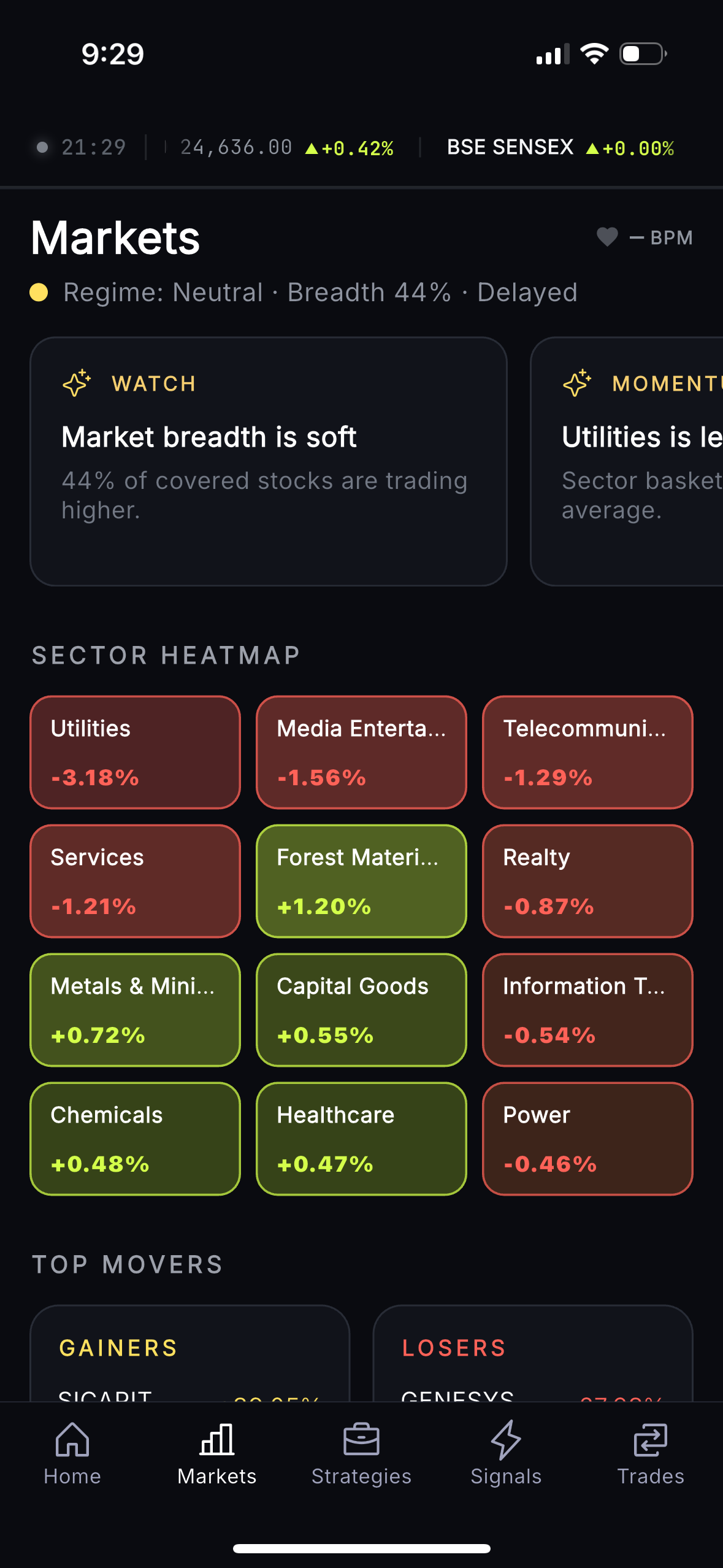Open the Gainers top movers card
This screenshot has height=1568, width=723.
[190, 1353]
